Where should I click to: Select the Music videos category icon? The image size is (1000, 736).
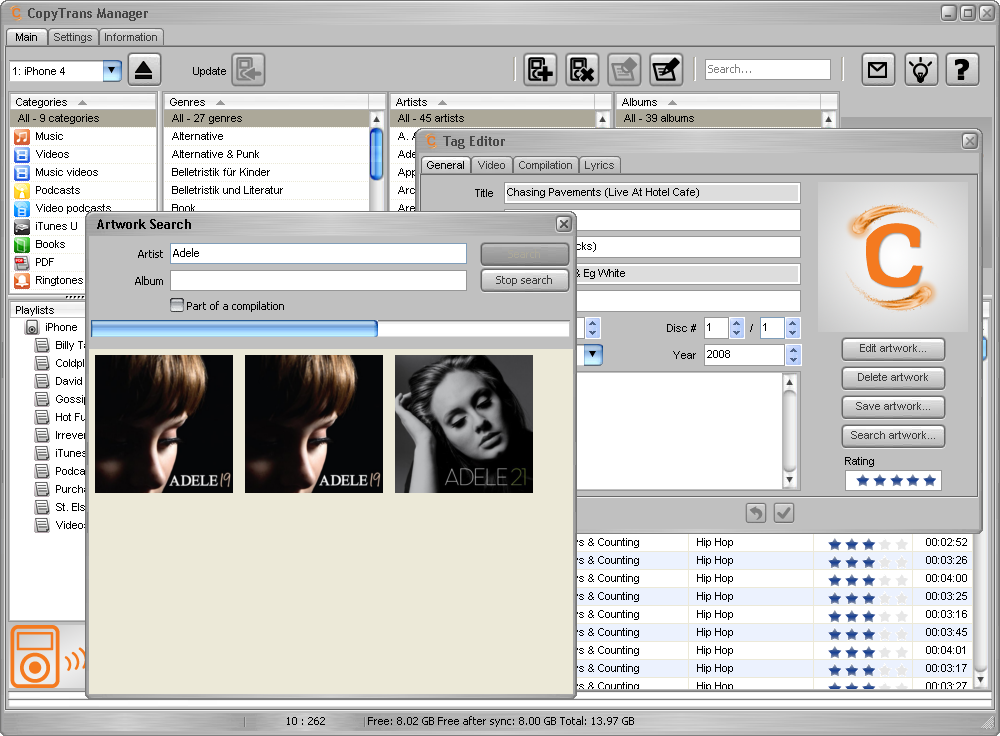[22, 172]
